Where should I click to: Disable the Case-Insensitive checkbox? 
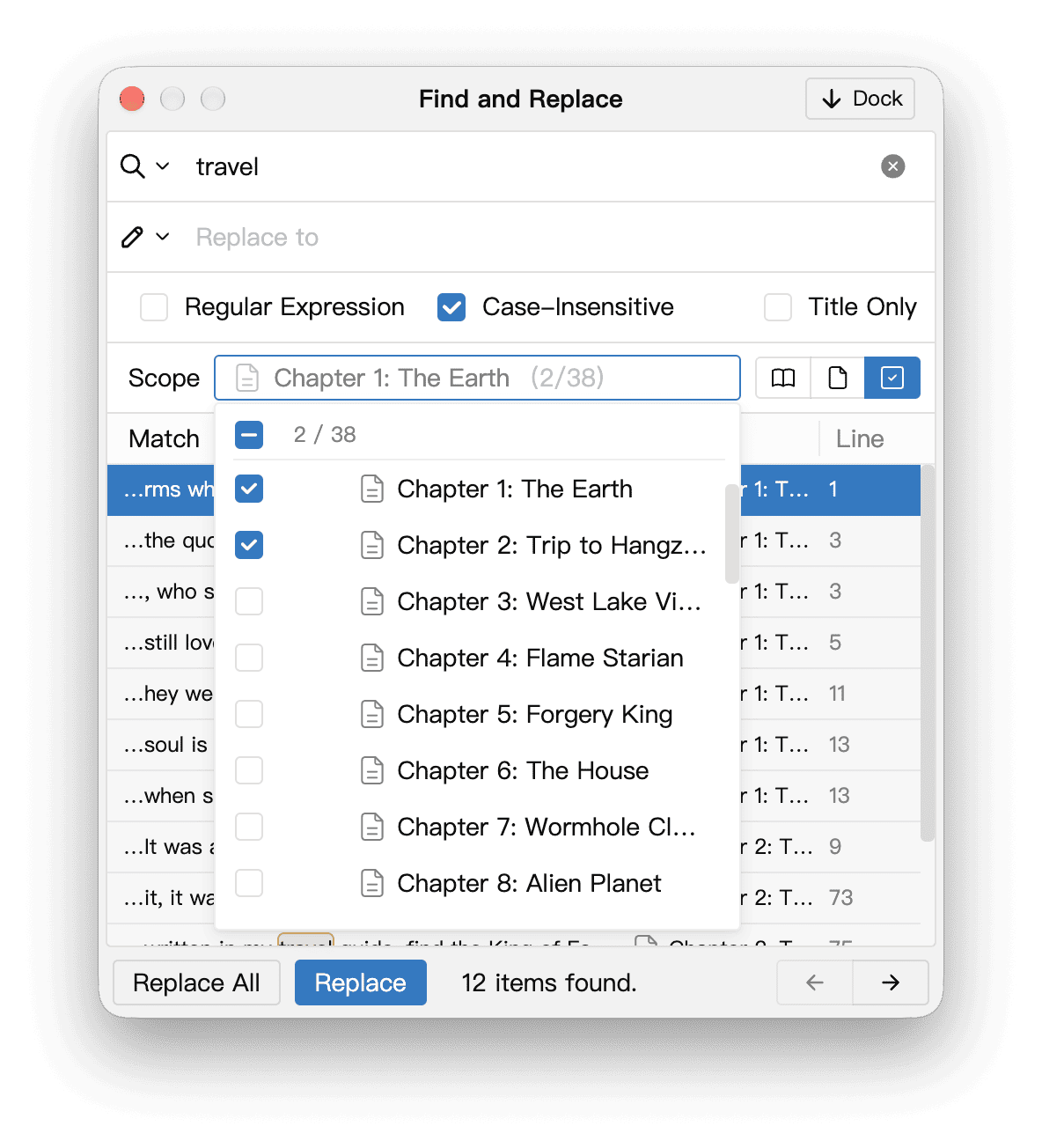pyautogui.click(x=451, y=307)
